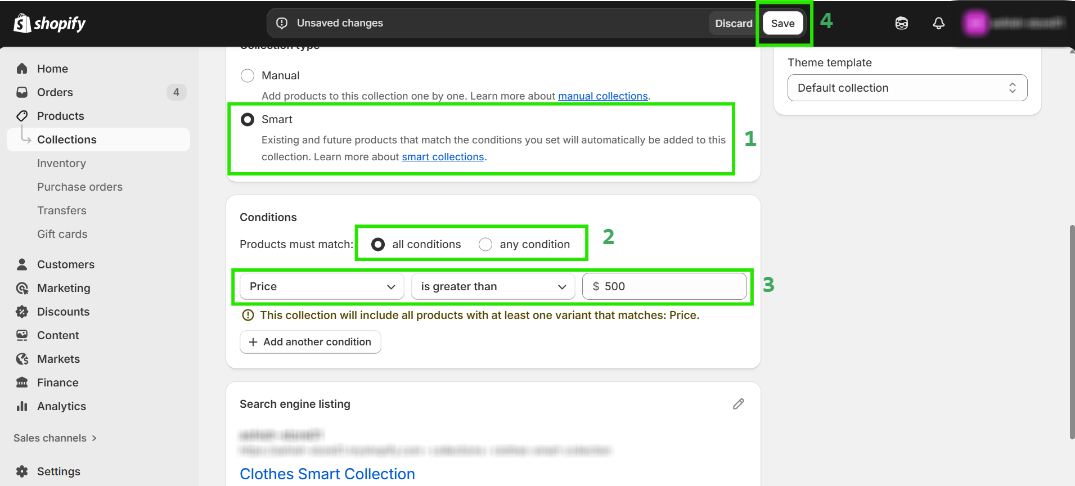Open the Price condition field dropdown
The width and height of the screenshot is (1075, 486).
pos(322,287)
